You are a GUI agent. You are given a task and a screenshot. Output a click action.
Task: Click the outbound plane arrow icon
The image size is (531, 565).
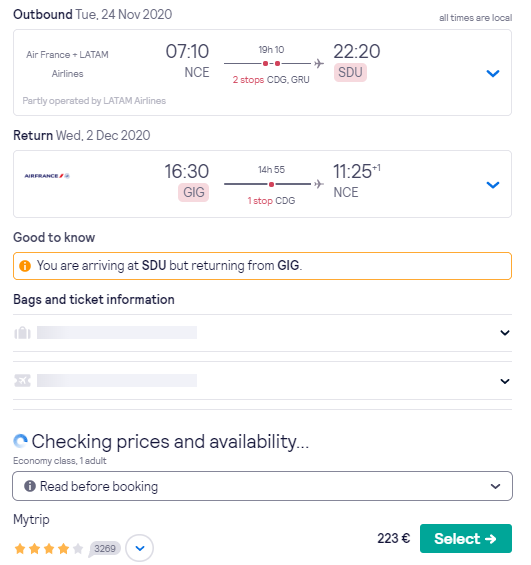coord(318,63)
